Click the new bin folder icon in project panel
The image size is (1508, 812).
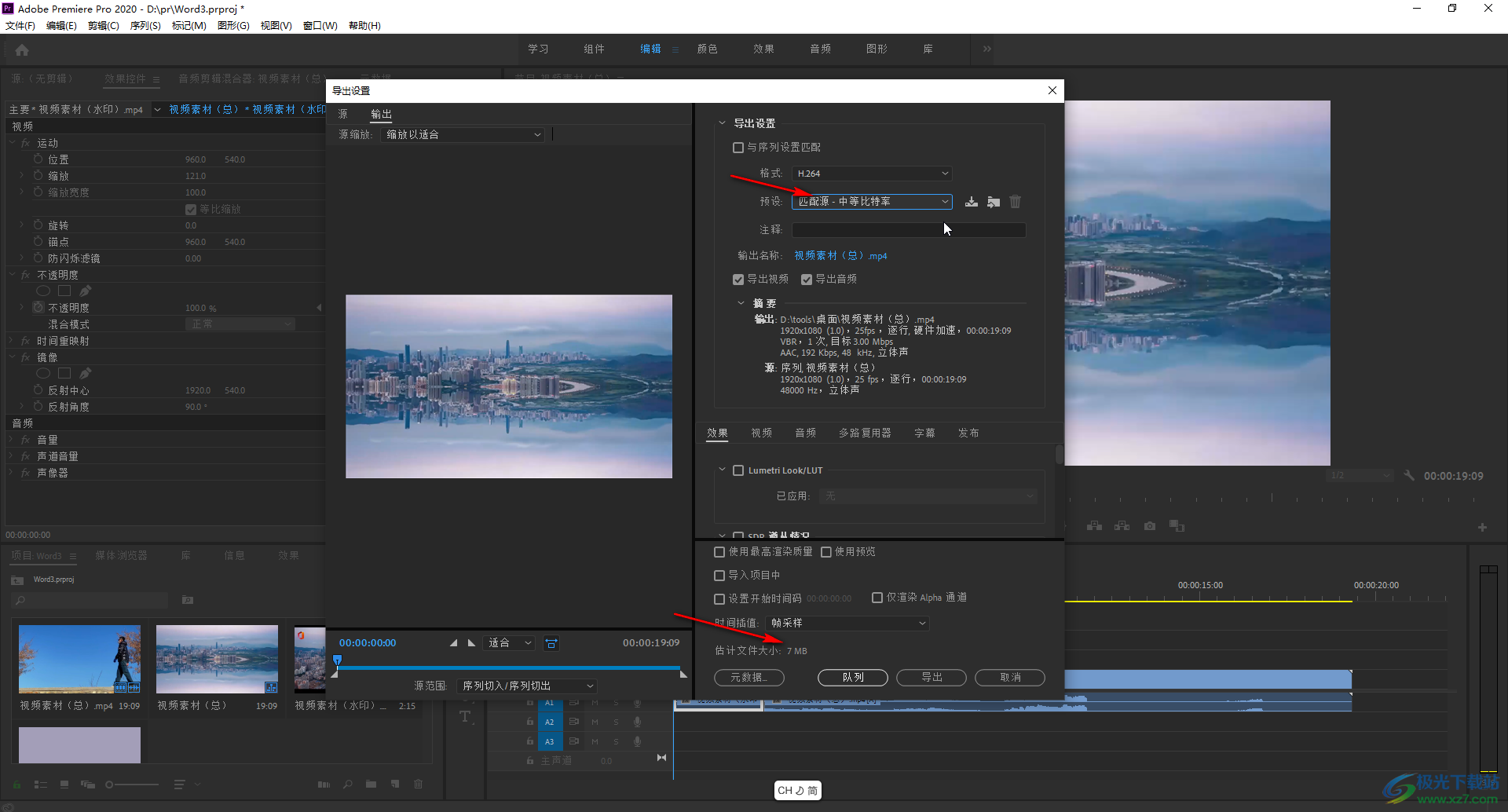click(371, 784)
